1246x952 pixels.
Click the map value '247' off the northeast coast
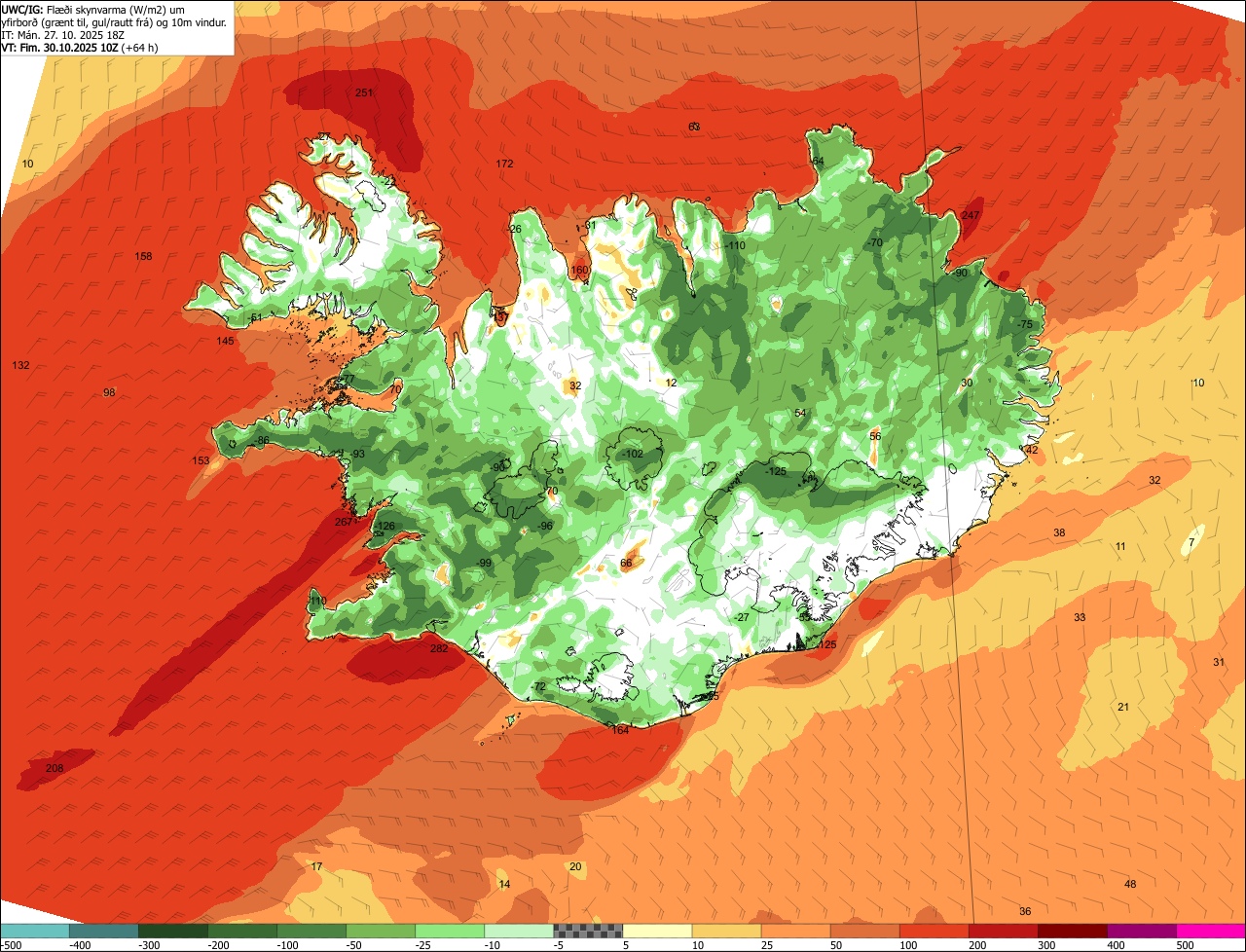click(971, 215)
